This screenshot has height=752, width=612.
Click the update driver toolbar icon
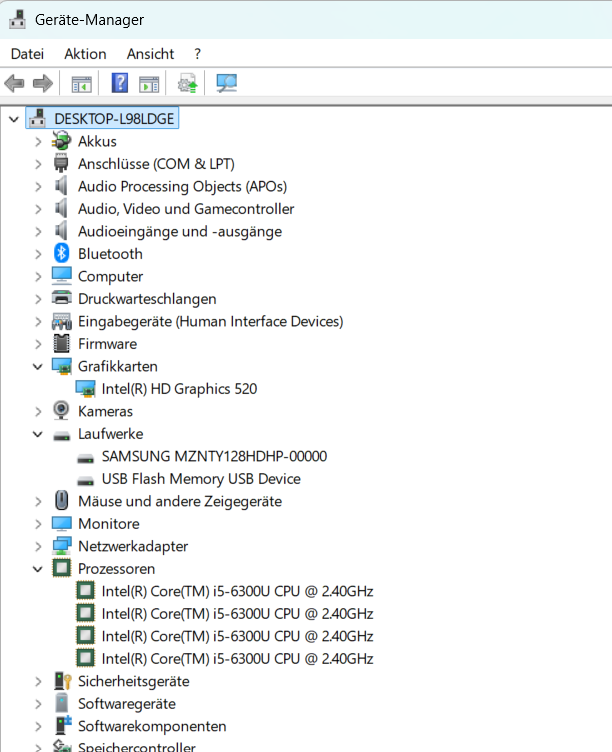188,83
